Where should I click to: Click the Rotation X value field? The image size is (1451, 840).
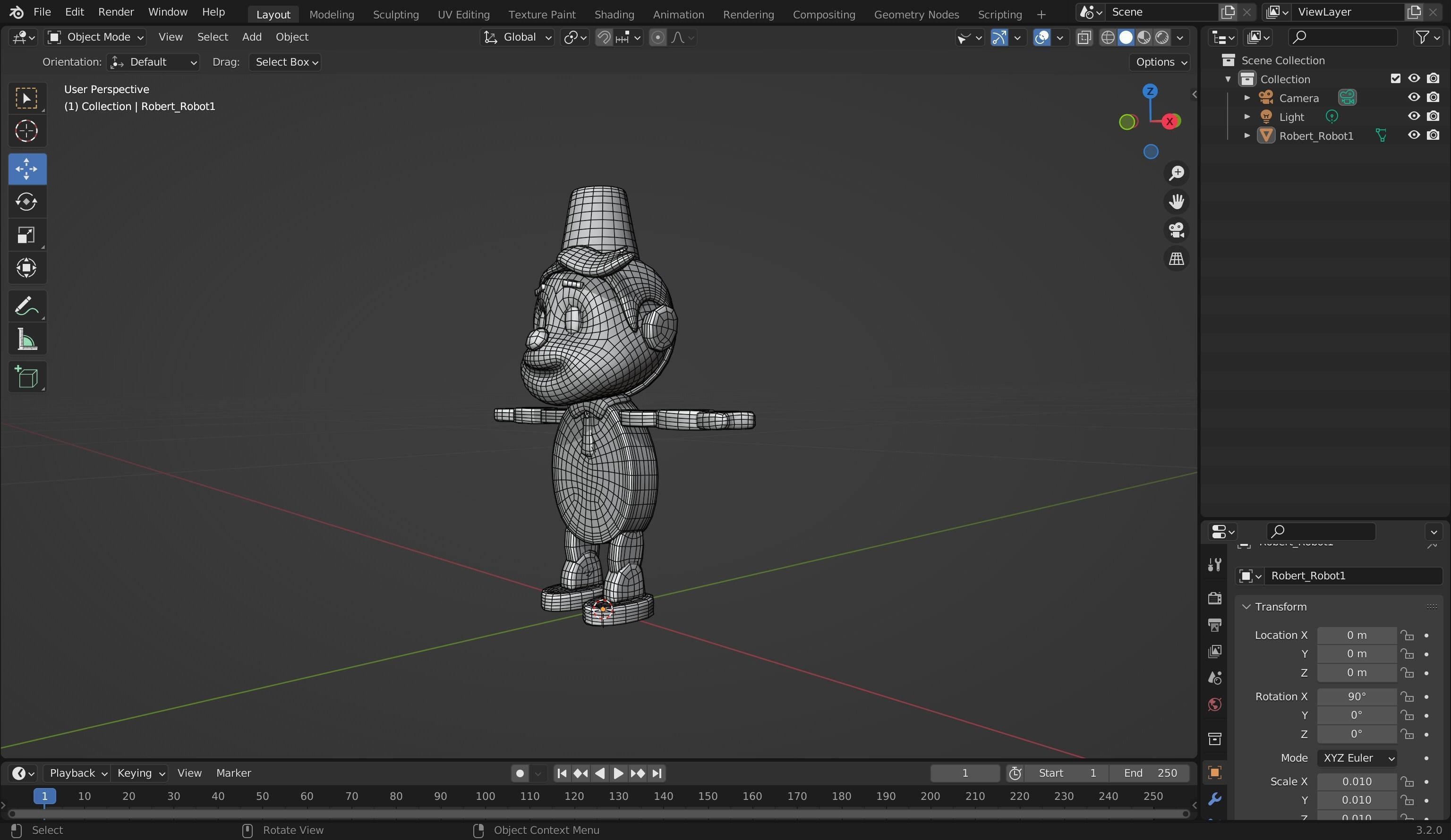point(1357,696)
